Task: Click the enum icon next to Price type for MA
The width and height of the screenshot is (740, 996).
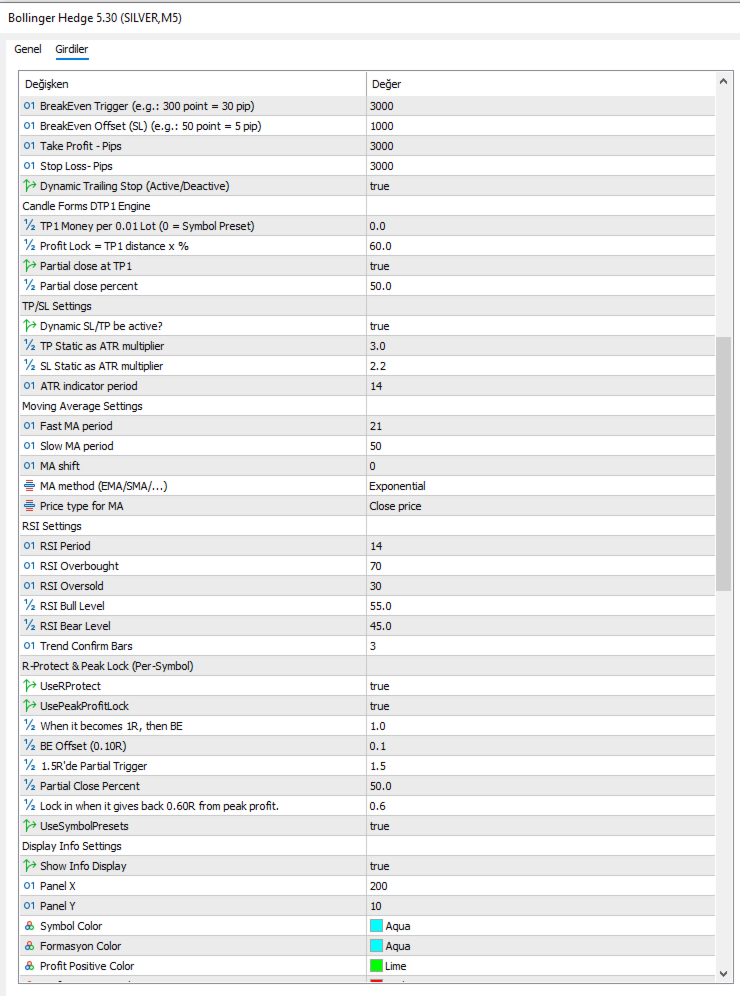Action: [29, 506]
